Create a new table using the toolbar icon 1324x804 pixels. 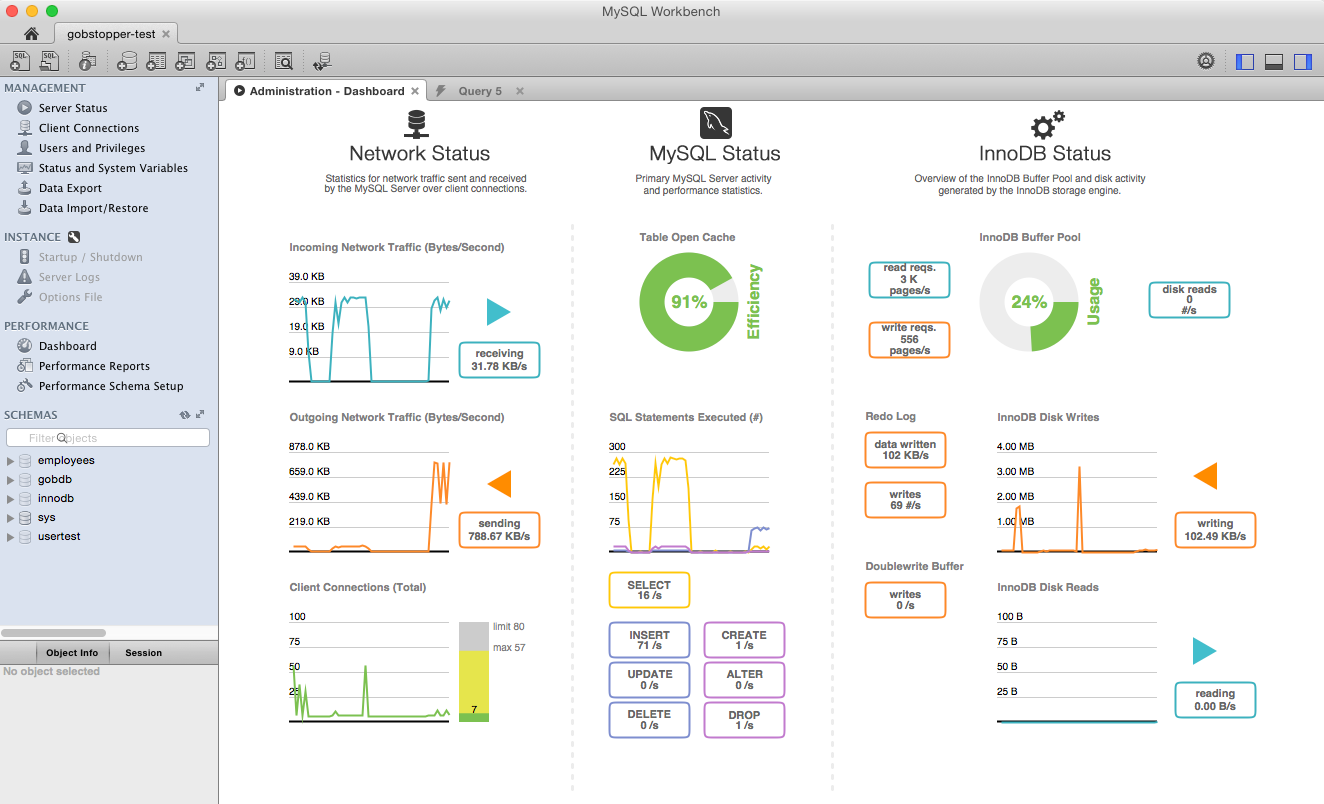[x=156, y=60]
